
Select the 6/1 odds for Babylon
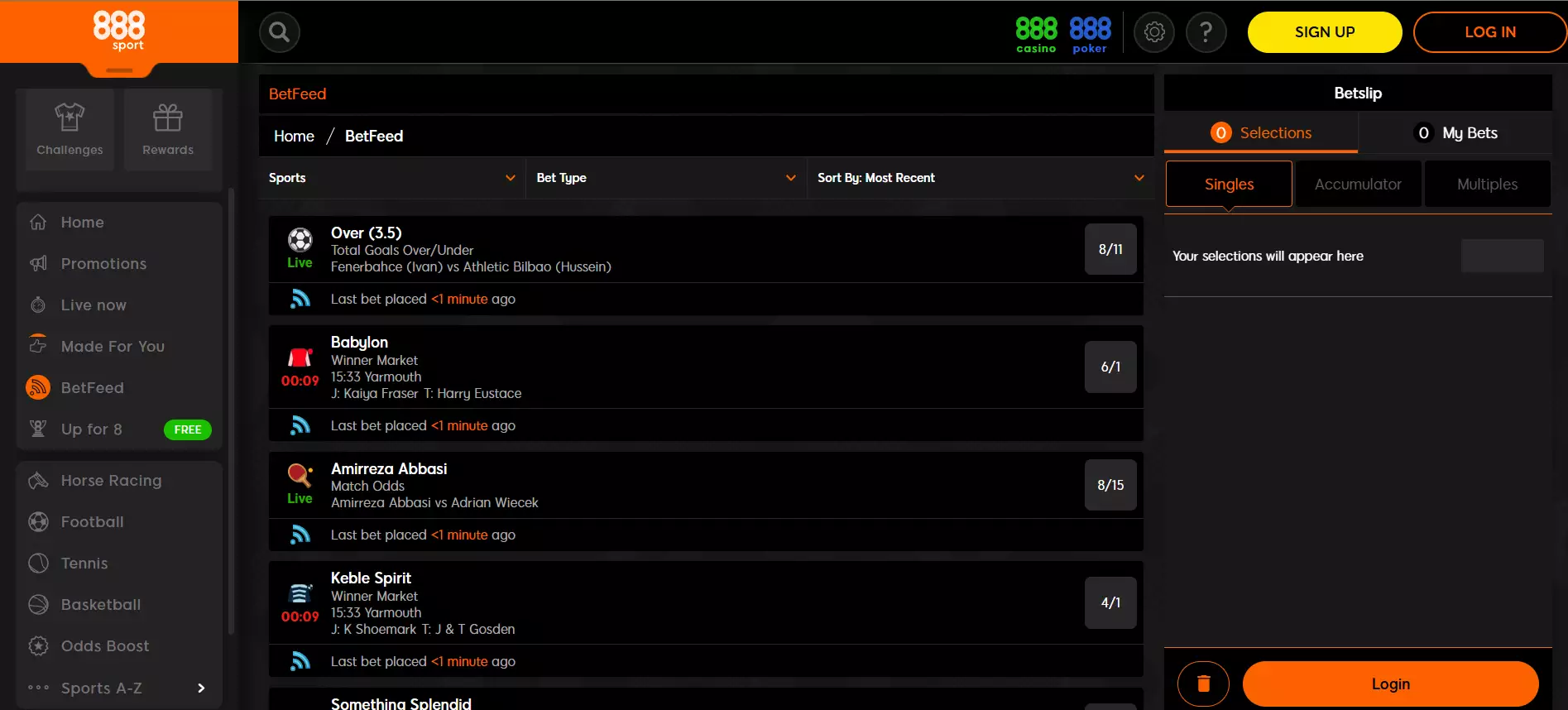(1110, 367)
